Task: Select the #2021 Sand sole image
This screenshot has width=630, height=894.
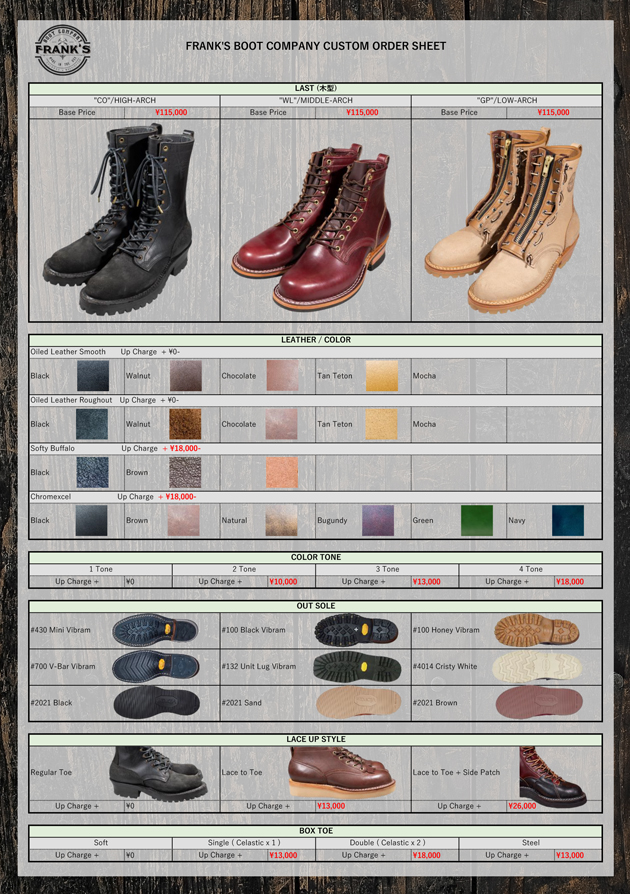Action: [356, 702]
